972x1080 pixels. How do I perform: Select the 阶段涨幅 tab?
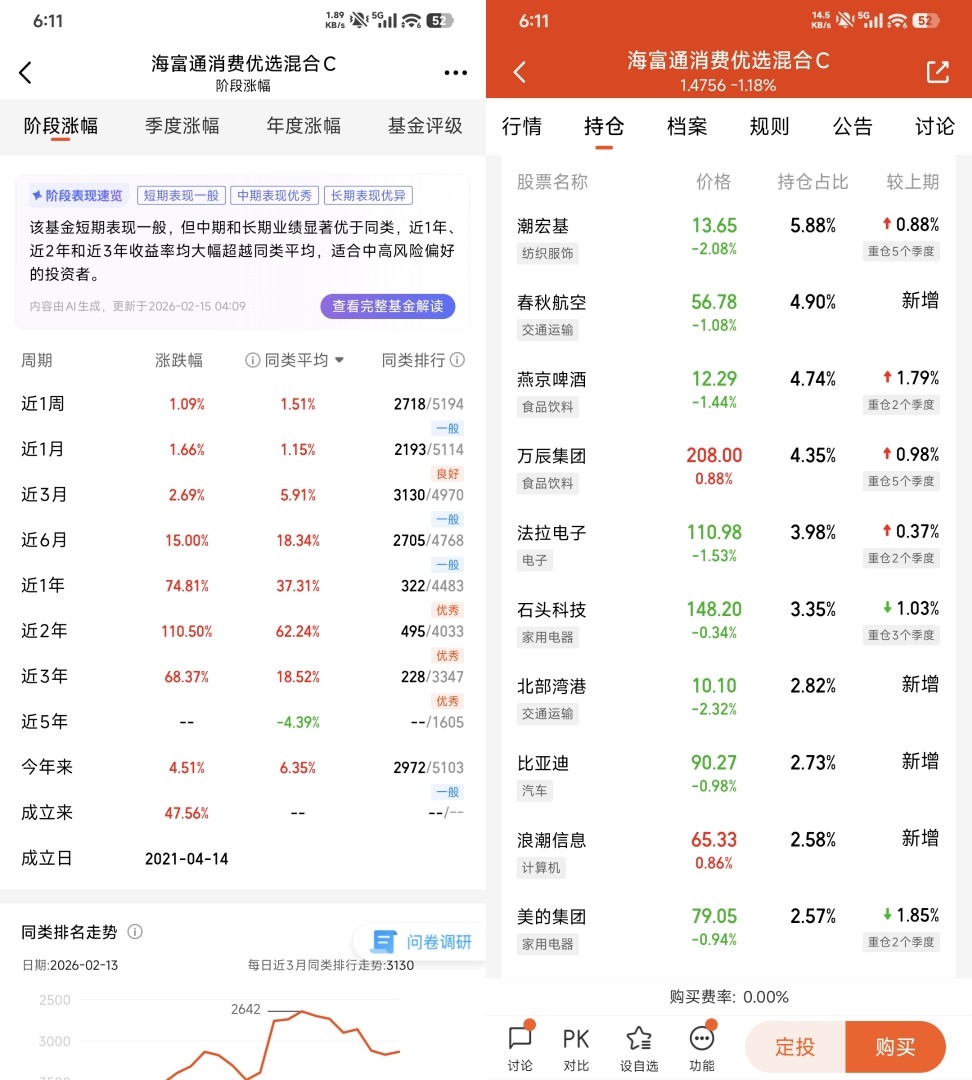[x=61, y=126]
